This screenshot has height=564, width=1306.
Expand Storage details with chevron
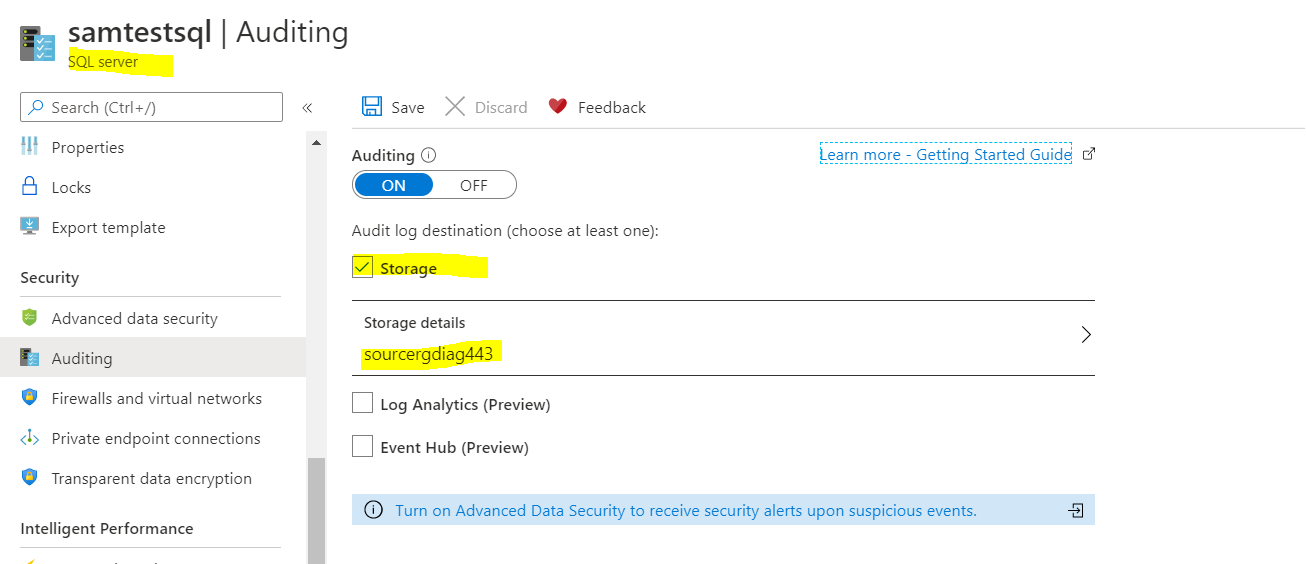(1086, 335)
